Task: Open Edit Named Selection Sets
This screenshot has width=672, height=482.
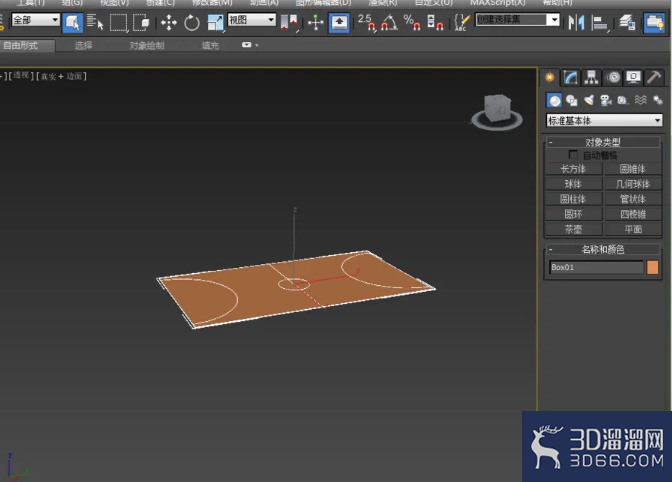Action: pos(462,22)
